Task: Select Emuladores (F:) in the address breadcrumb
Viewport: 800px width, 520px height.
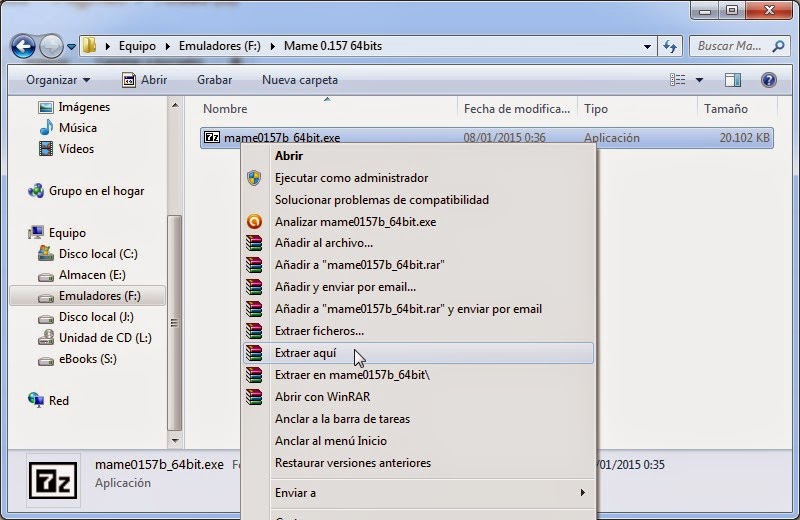Action: (x=219, y=46)
